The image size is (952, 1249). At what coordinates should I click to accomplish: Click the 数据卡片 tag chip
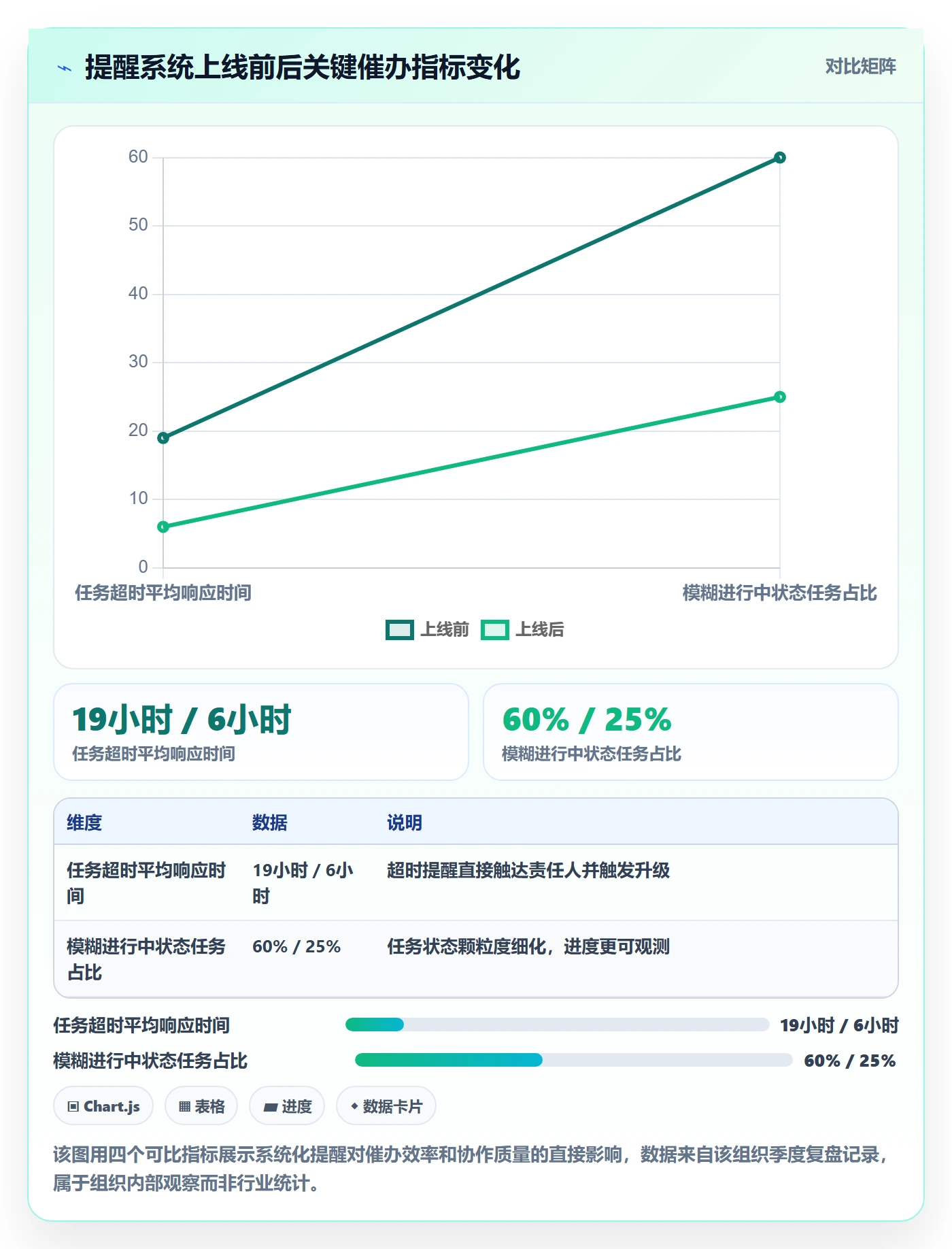pos(386,1106)
